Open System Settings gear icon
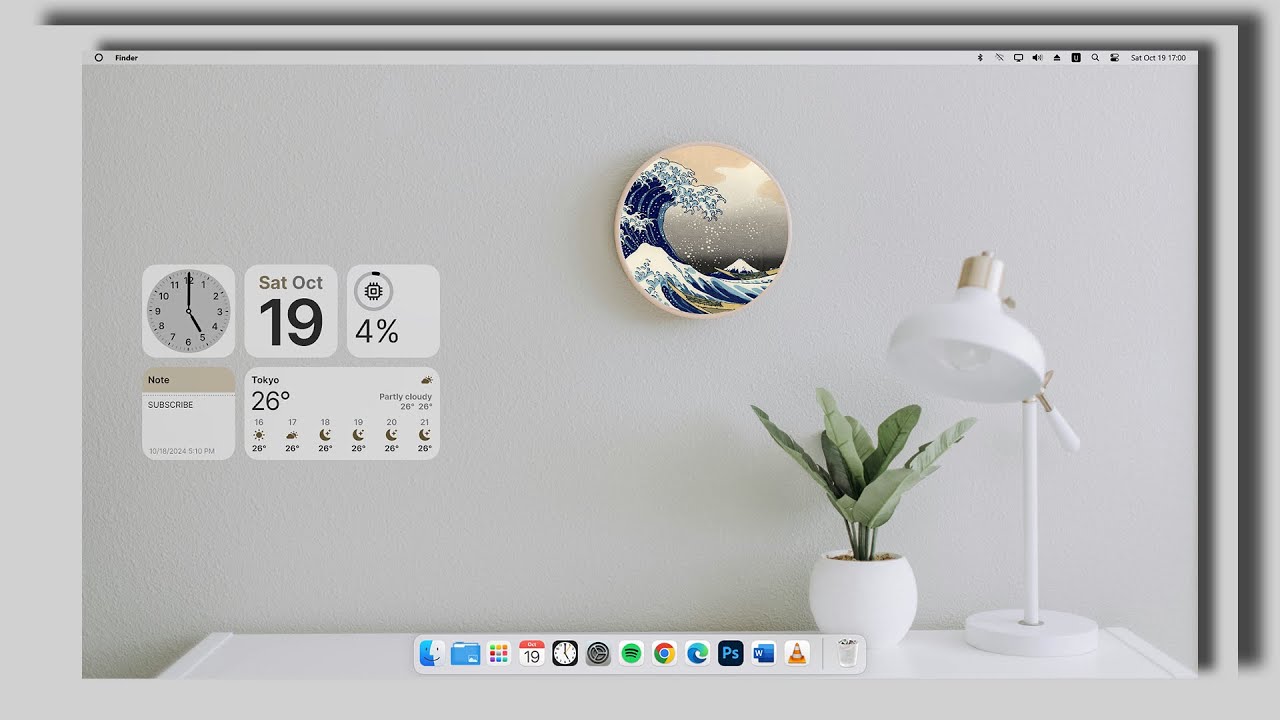Screen dimensions: 1280x720 pos(598,654)
